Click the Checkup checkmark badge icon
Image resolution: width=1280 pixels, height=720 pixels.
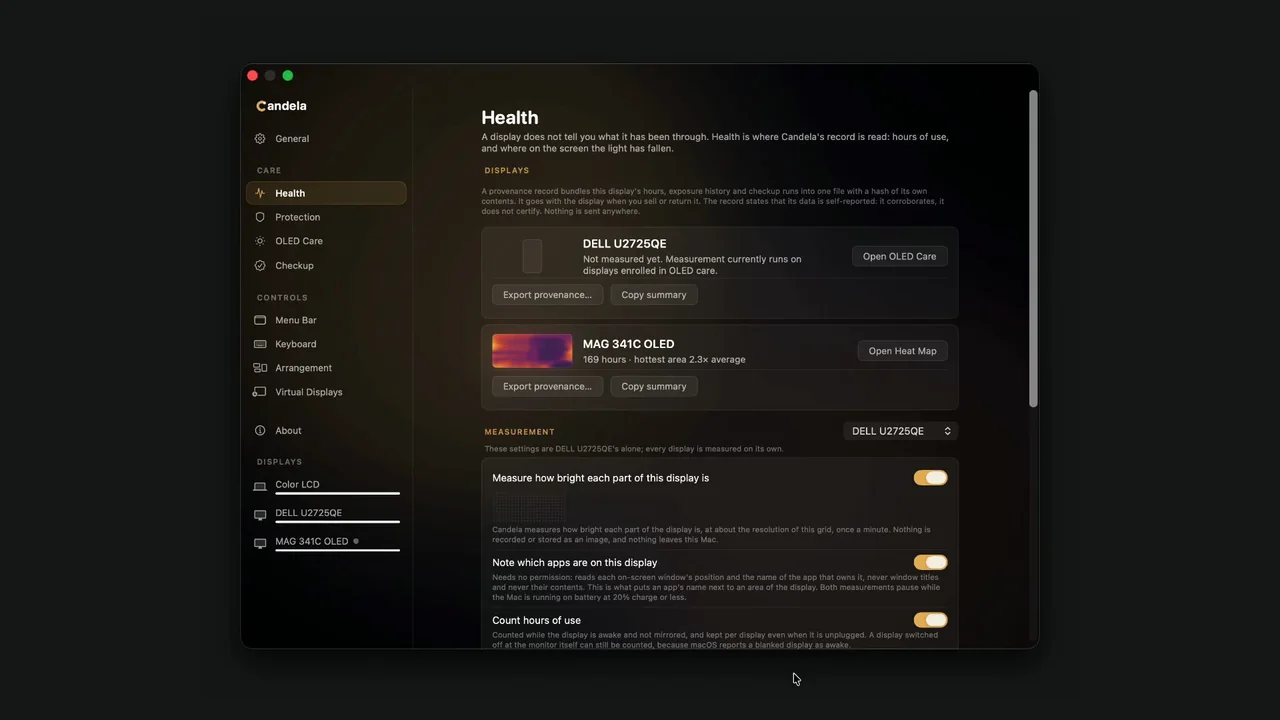(260, 266)
